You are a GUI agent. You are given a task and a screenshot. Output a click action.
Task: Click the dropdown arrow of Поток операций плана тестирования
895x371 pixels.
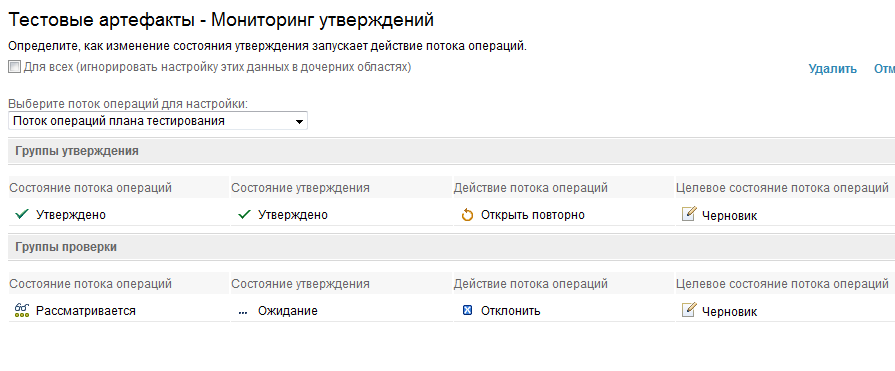(x=299, y=122)
